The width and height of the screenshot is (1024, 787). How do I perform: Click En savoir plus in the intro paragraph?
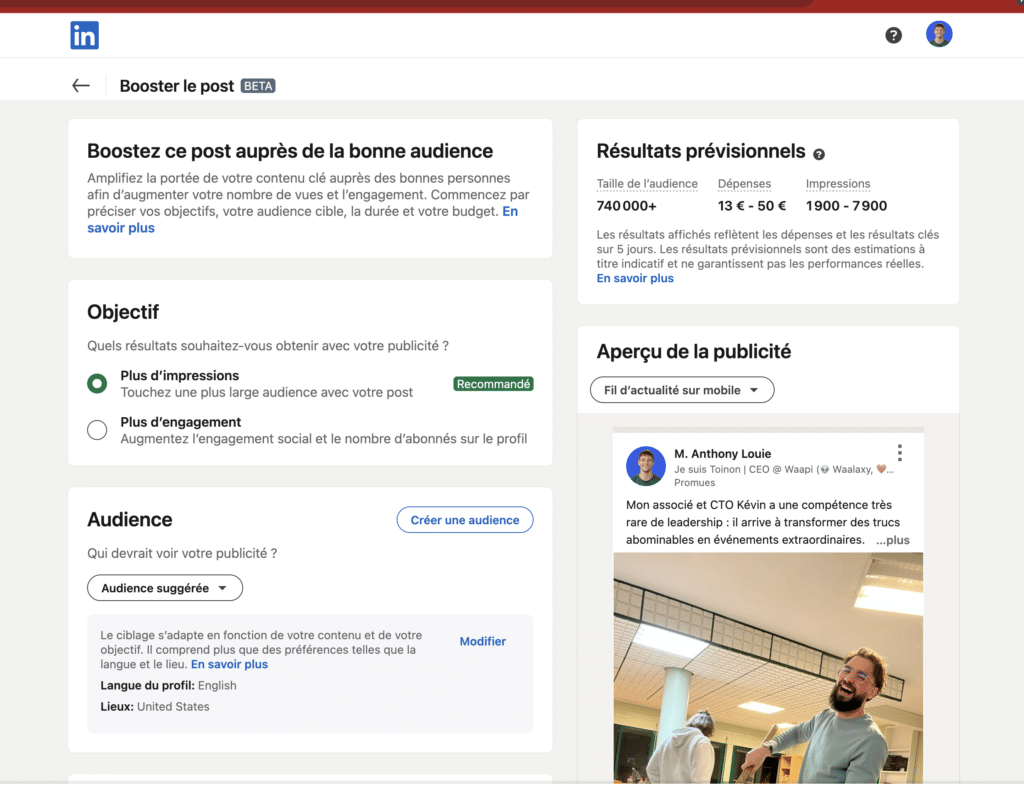click(x=120, y=227)
